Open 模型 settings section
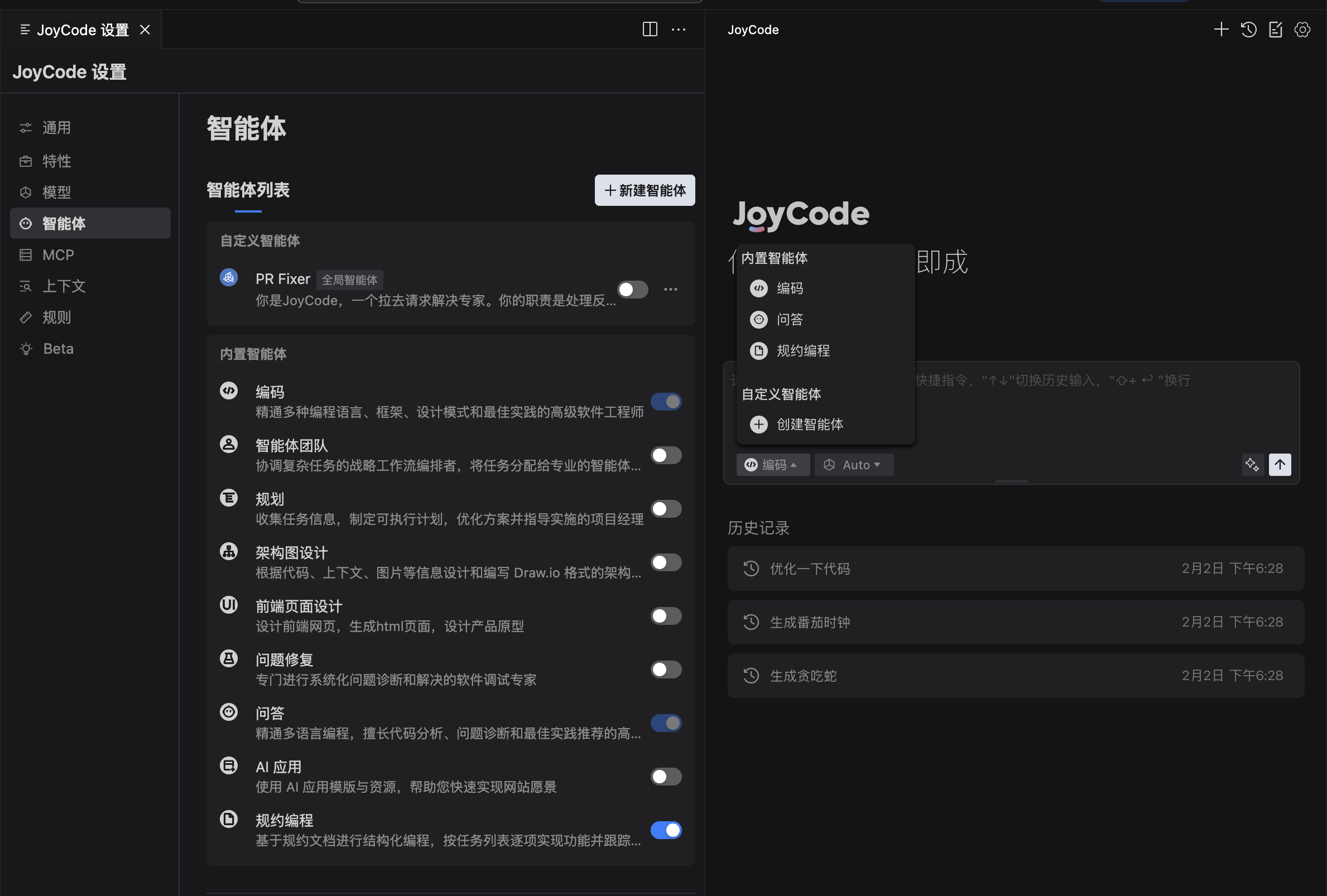 (x=90, y=192)
